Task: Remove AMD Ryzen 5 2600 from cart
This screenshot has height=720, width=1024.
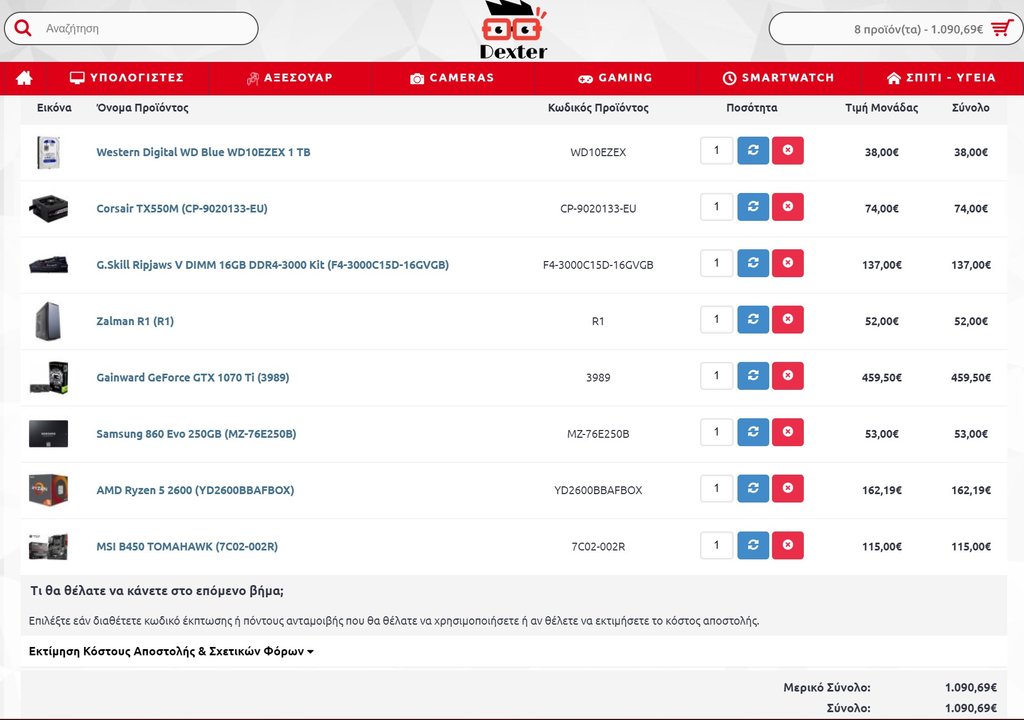Action: click(x=788, y=488)
